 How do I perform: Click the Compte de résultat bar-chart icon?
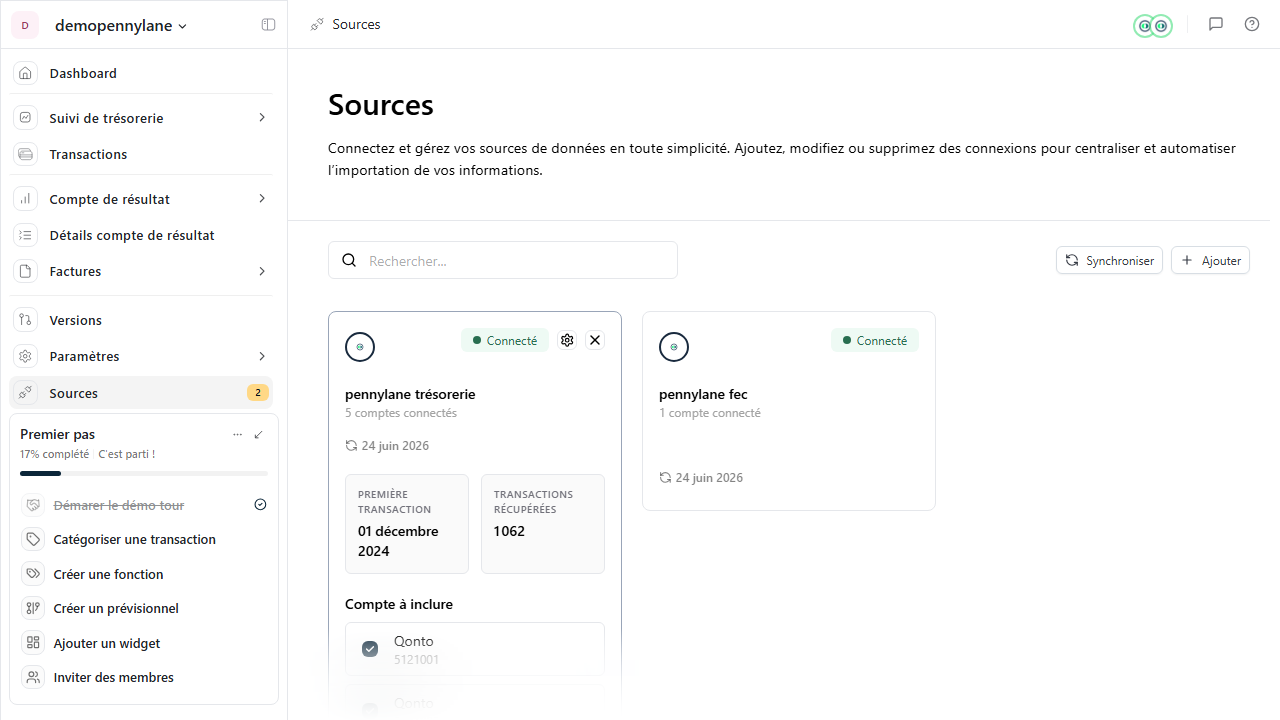25,199
